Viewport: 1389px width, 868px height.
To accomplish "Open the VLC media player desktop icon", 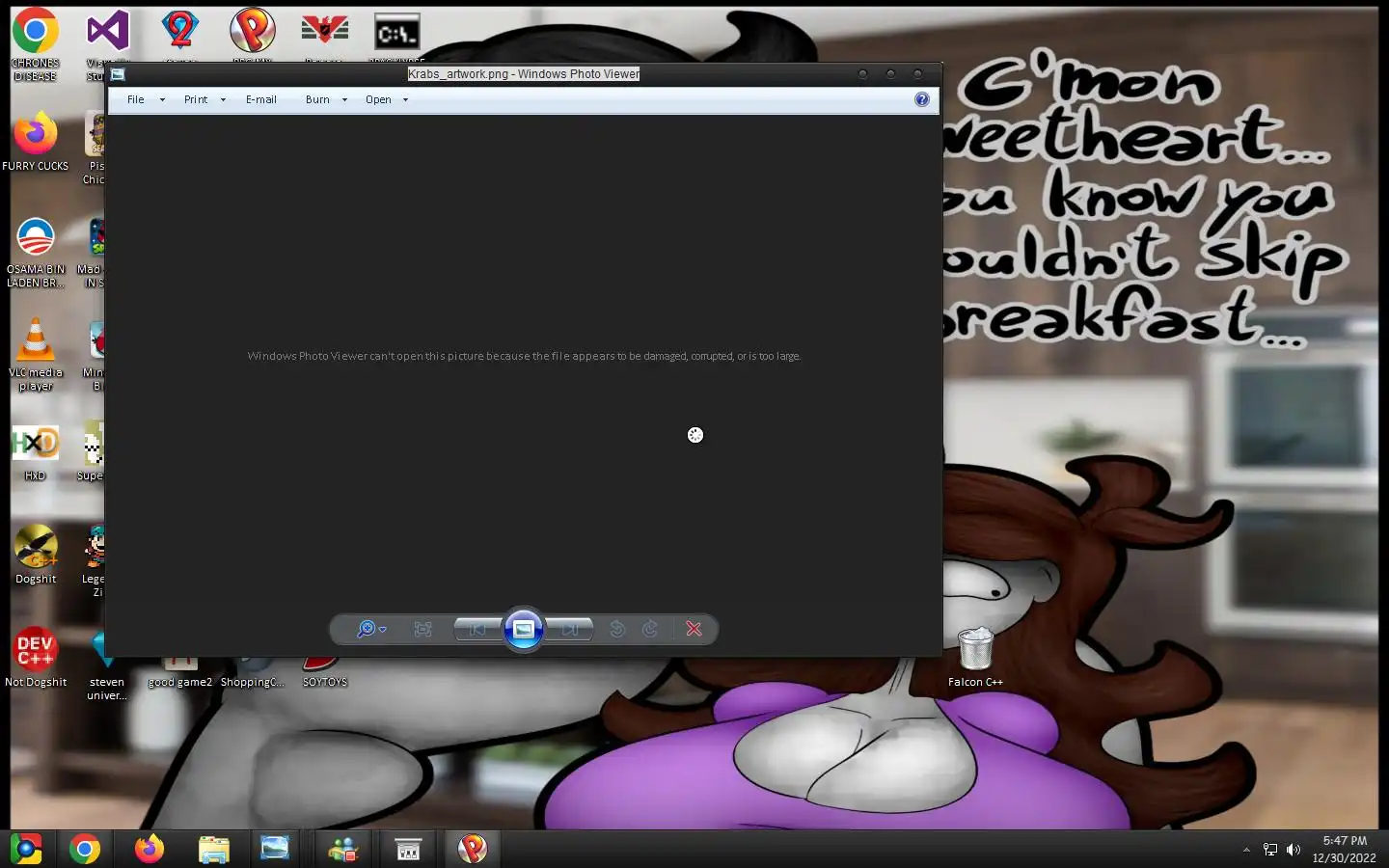I will pyautogui.click(x=36, y=340).
